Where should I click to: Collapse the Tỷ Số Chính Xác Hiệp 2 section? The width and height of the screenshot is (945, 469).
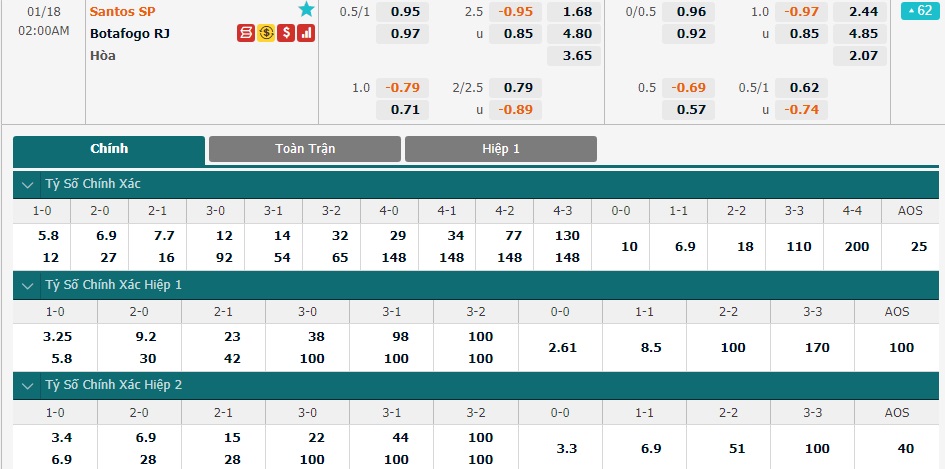(x=28, y=386)
